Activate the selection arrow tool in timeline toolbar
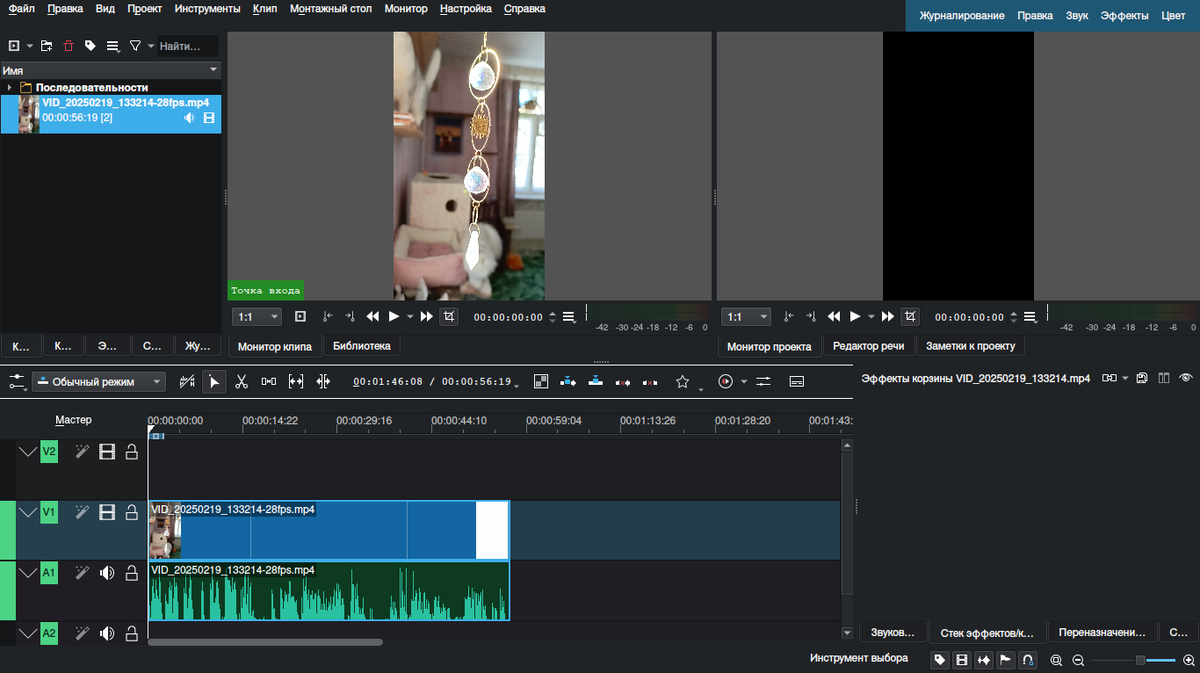This screenshot has width=1200, height=673. point(213,381)
